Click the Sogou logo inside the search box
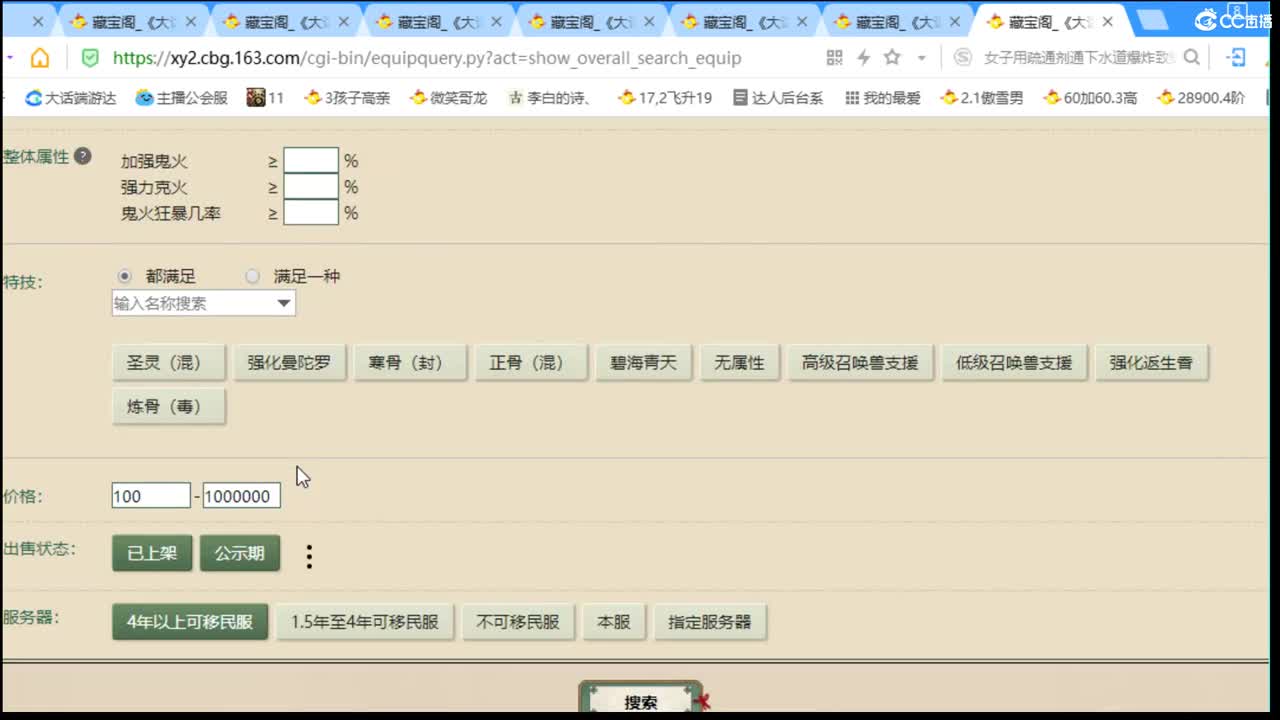Viewport: 1280px width, 720px height. (964, 57)
